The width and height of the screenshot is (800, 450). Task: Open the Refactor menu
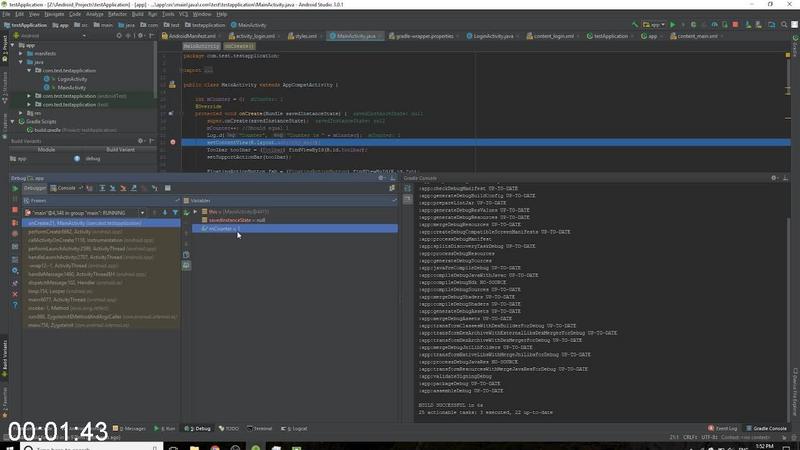(117, 14)
